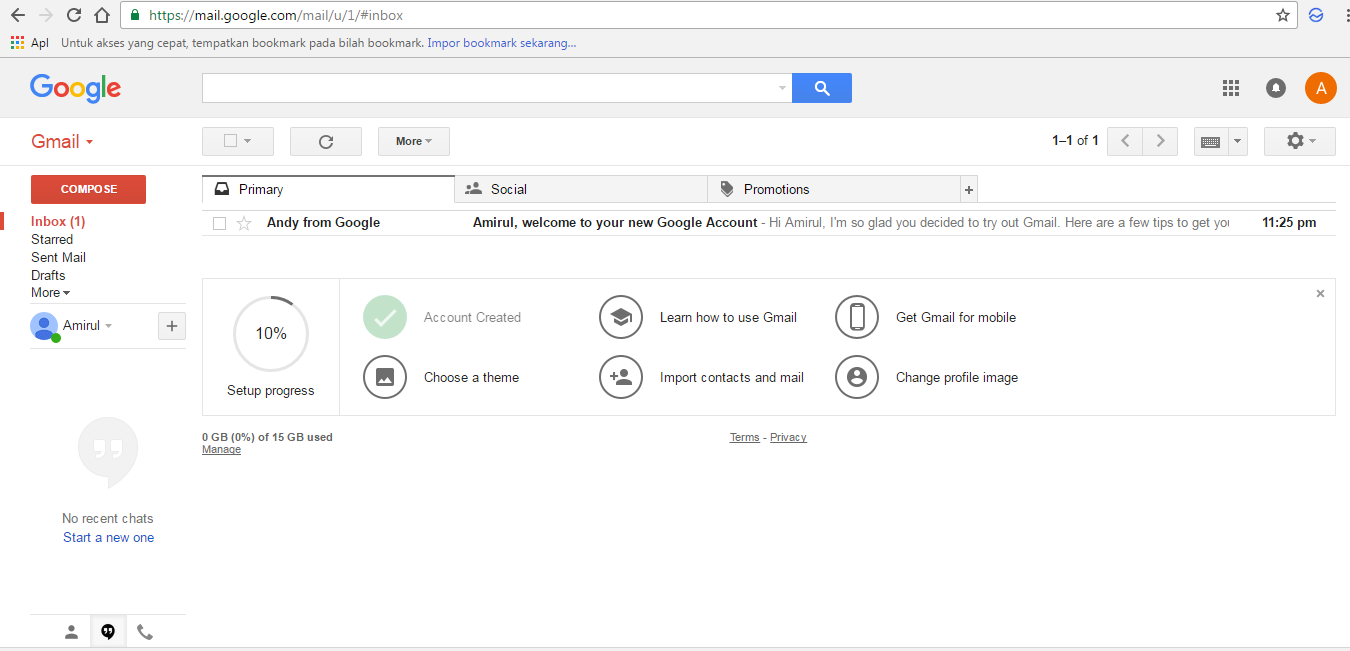Reload the page with browser refresh icon

[74, 15]
